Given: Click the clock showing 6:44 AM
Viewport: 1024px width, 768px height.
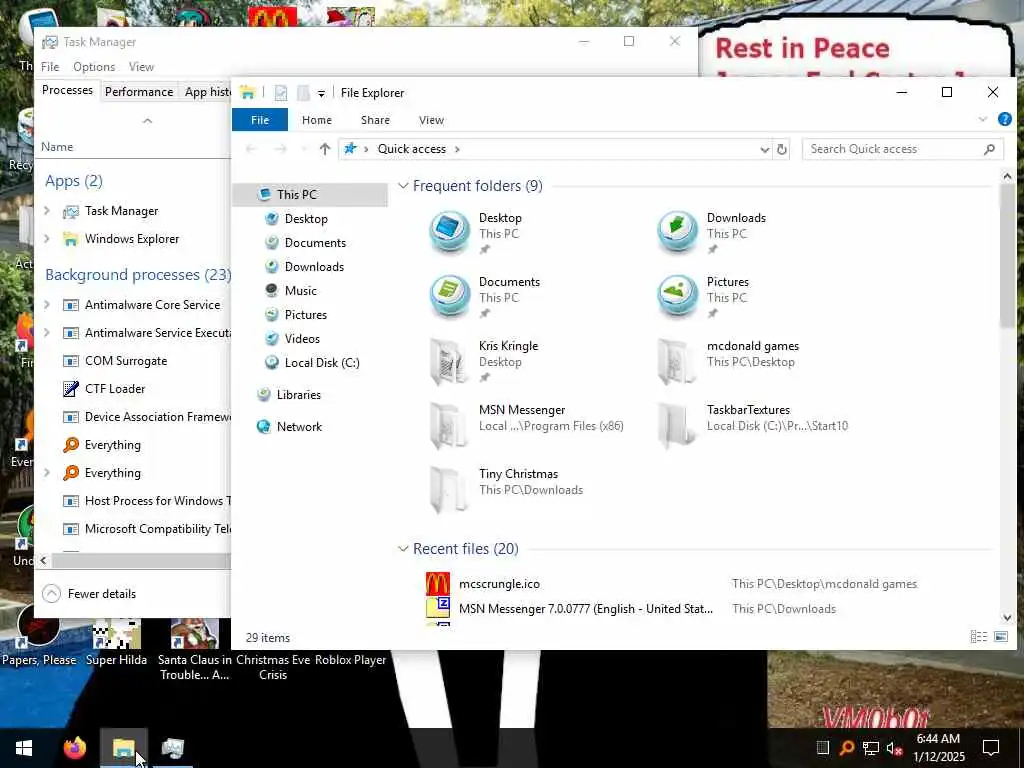Looking at the screenshot, I should point(938,748).
